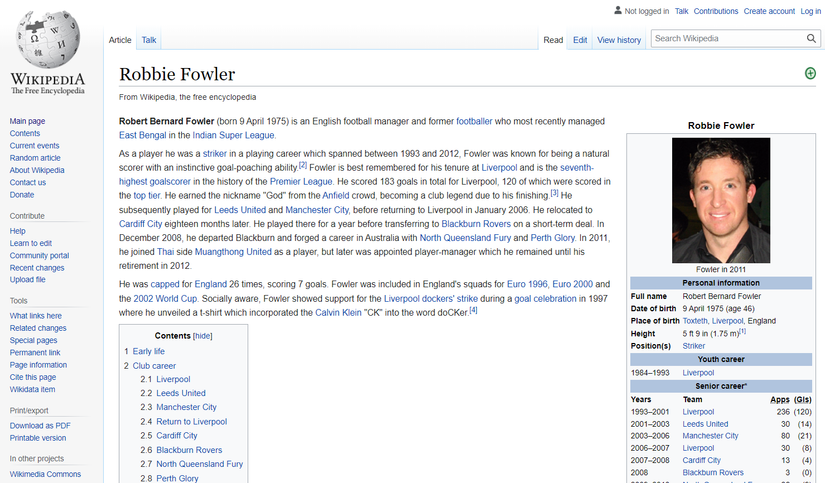This screenshot has width=825, height=483.
Task: Click the user icon next to Not logged in
Action: [x=618, y=10]
